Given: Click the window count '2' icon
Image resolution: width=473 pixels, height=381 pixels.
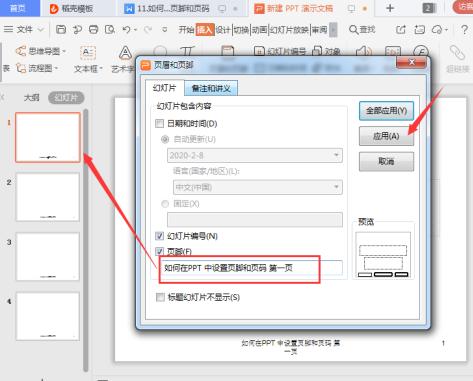Looking at the screenshot, I should click(429, 8).
